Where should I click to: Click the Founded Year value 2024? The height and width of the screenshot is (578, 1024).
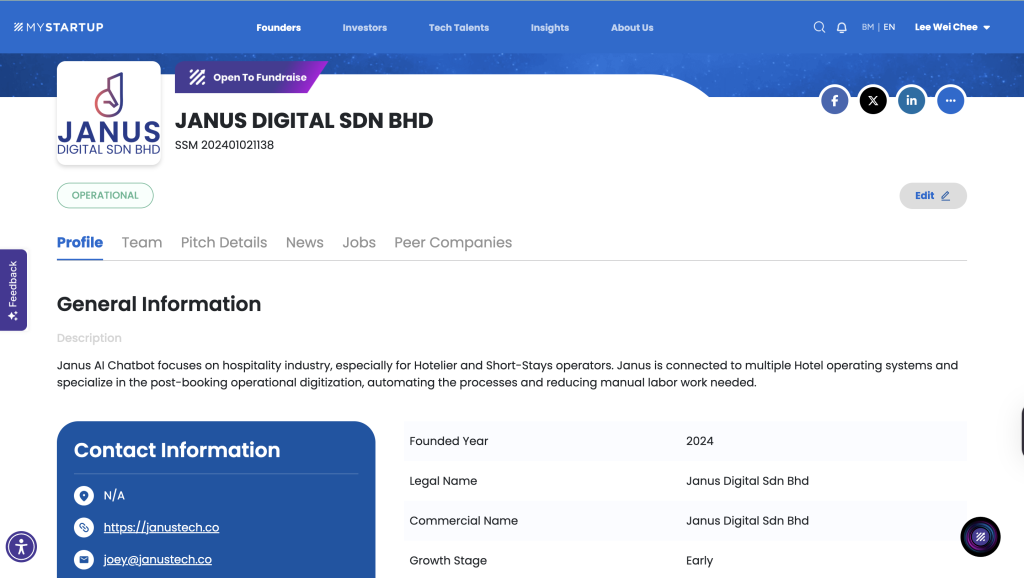coord(699,441)
